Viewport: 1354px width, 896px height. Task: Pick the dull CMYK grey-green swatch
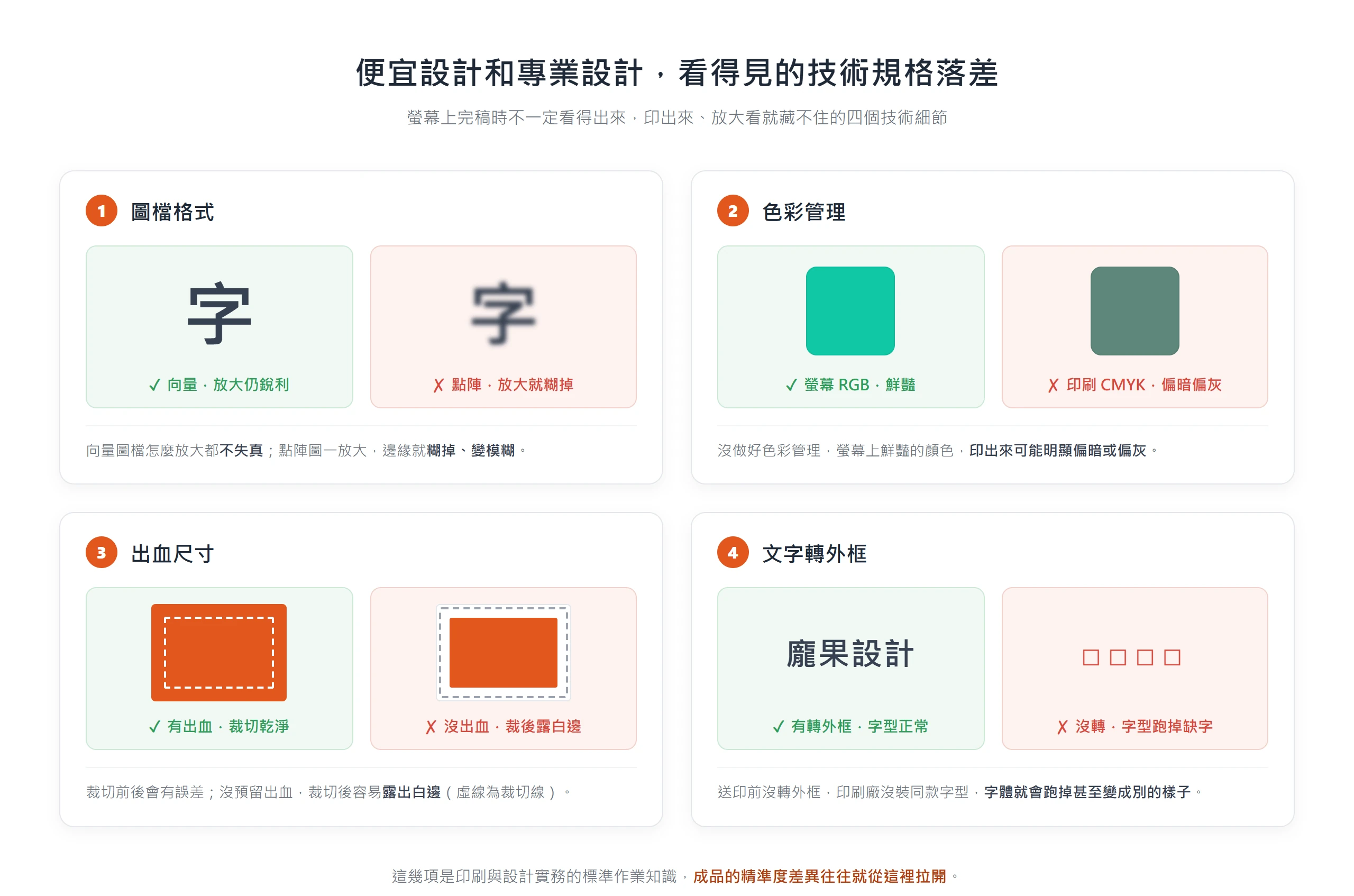coord(1135,311)
